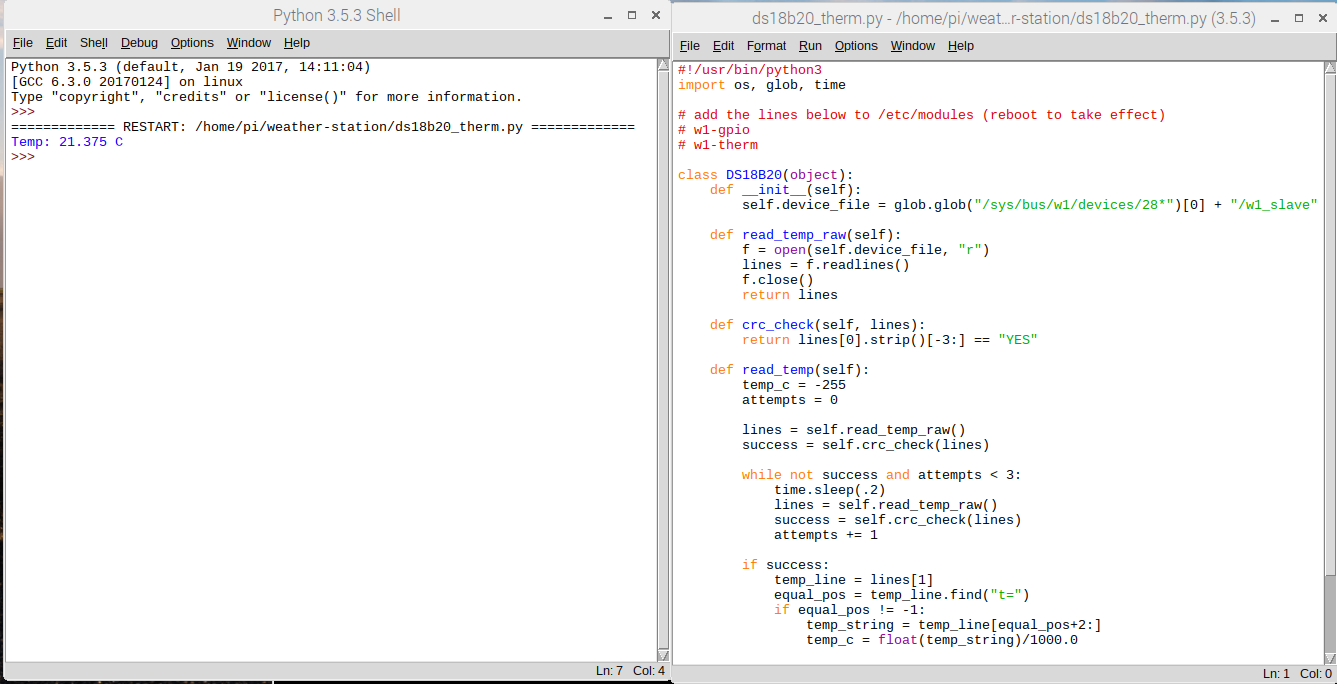Click the 'Temp: 21.375 C' output line
Viewport: 1337px width, 684px height.
pos(67,142)
